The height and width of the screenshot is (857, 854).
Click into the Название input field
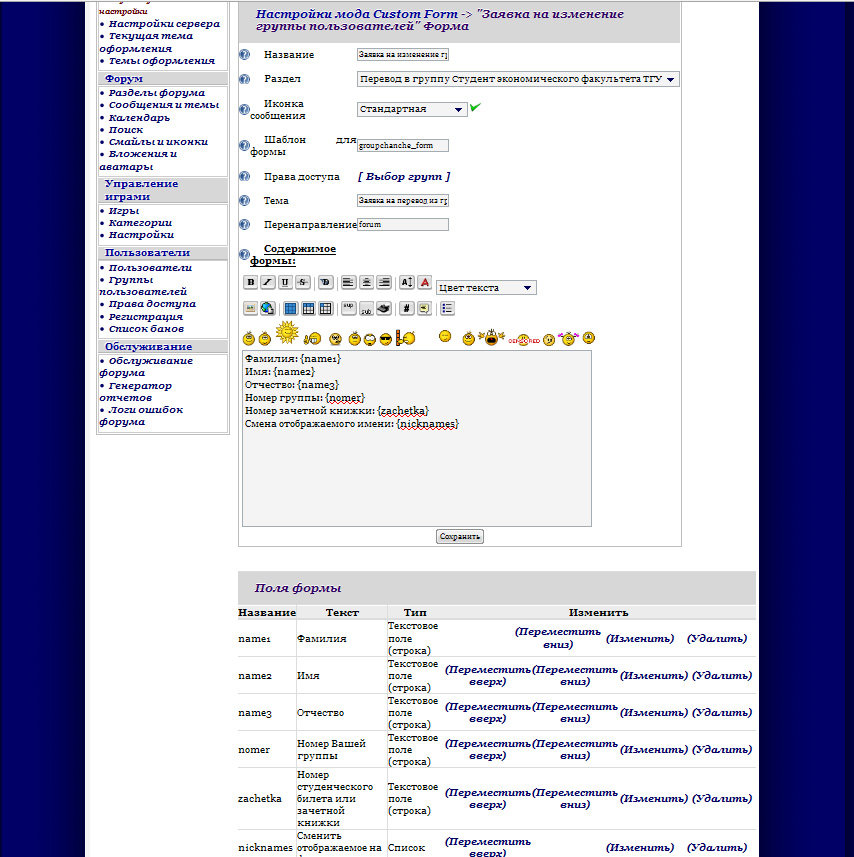[403, 55]
